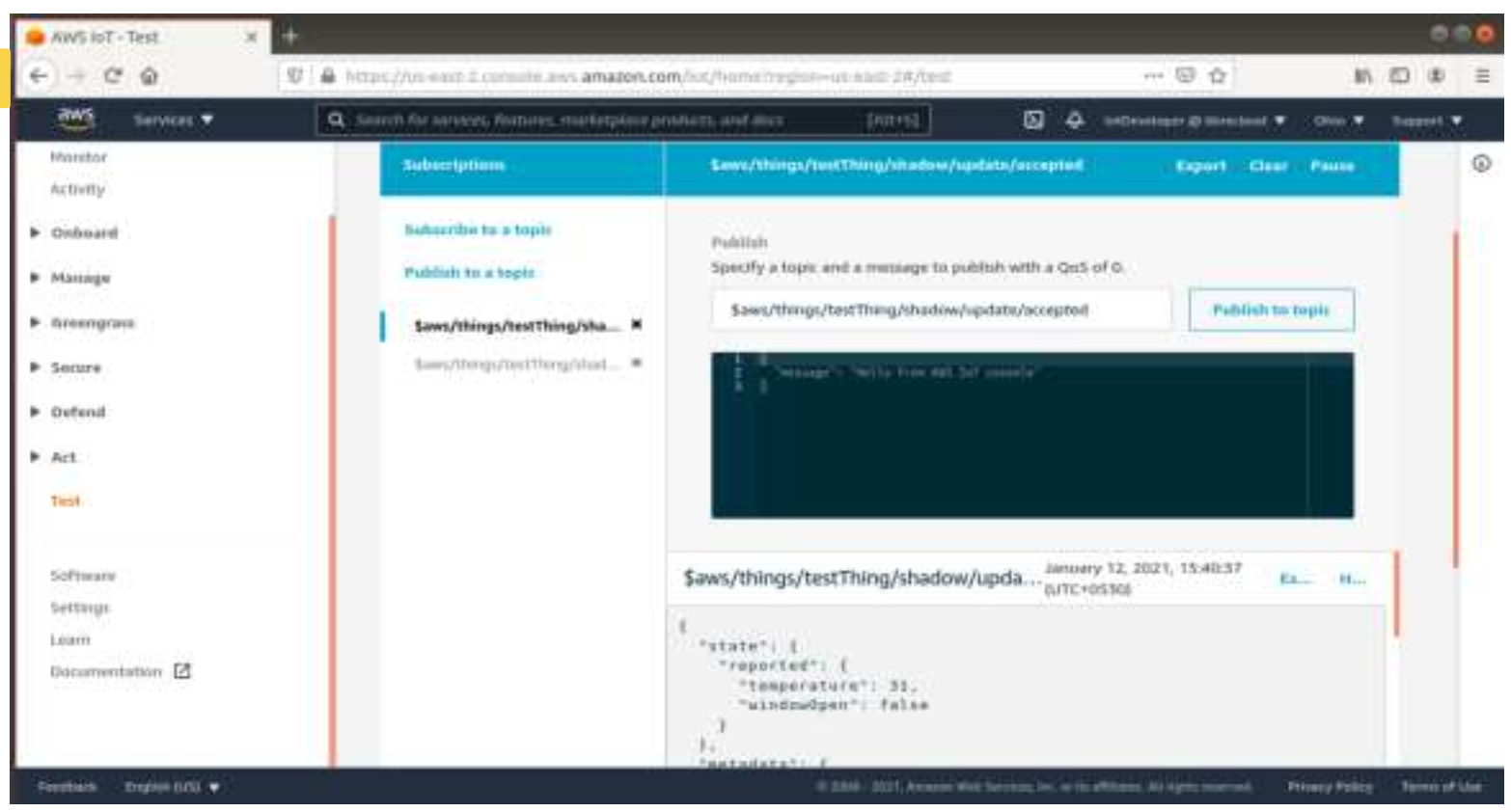Click the AWS logo home icon
The height and width of the screenshot is (812, 1511).
coord(75,119)
